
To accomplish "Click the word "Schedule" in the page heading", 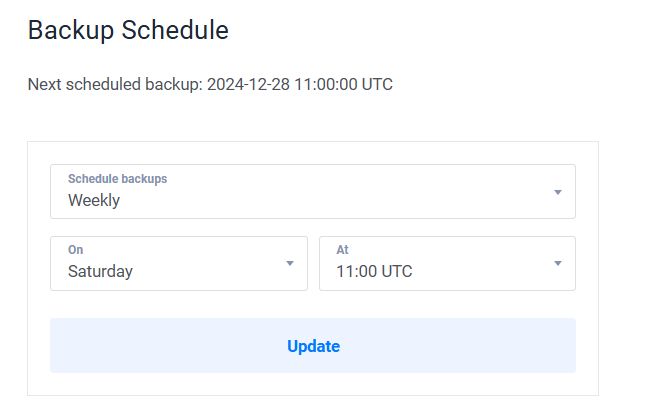I will 175,30.
